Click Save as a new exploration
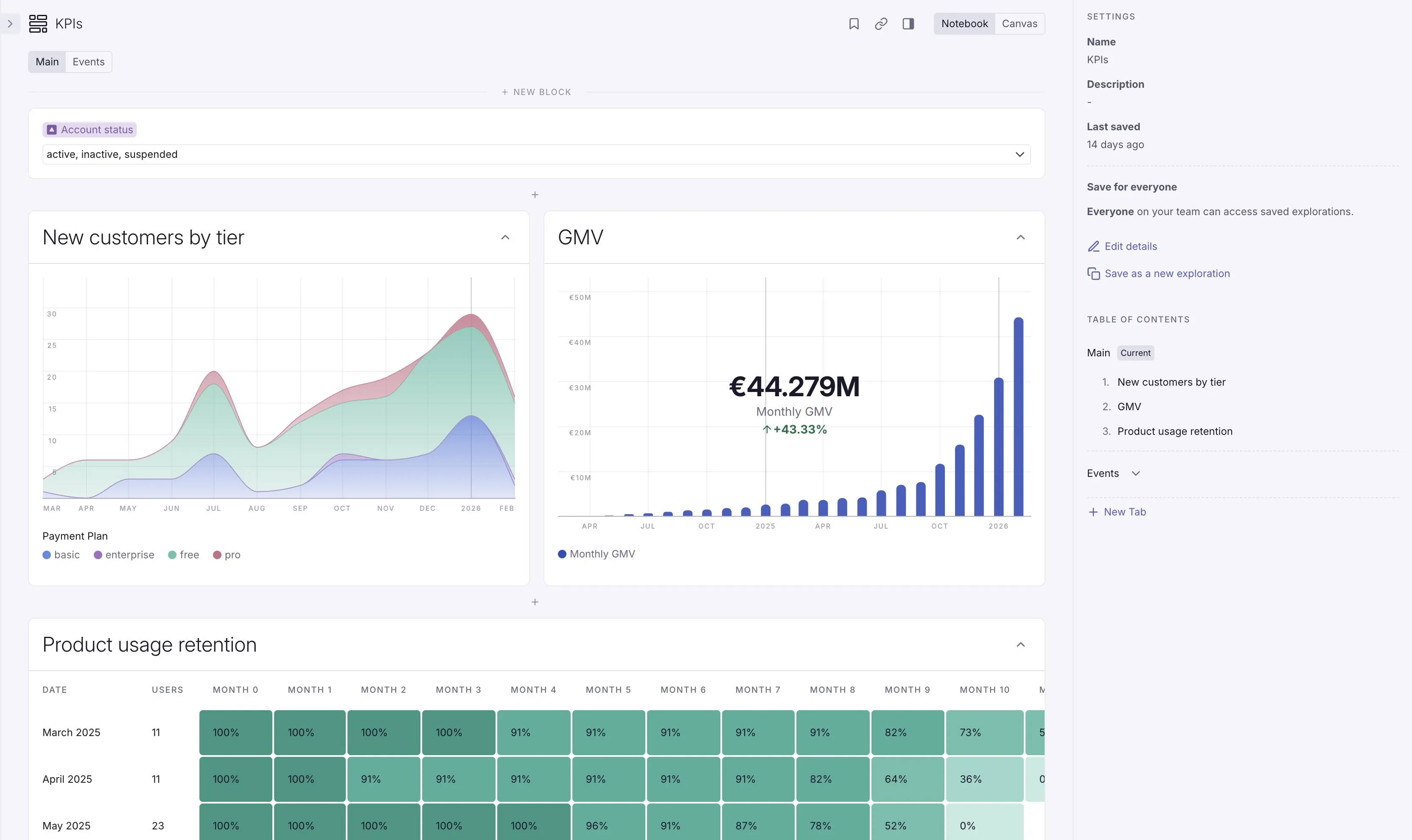1412x840 pixels. 1166,273
